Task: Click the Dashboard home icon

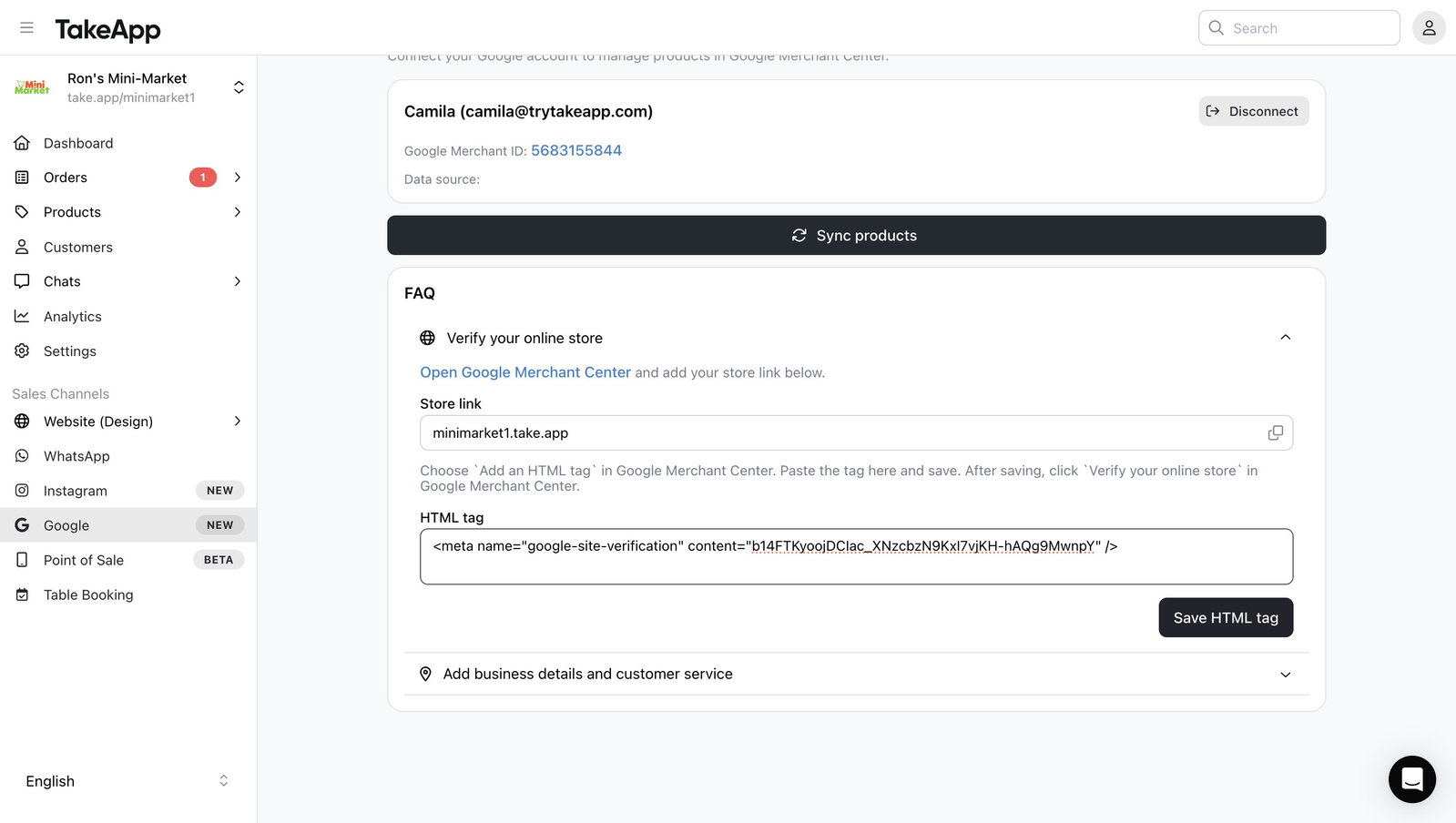Action: tap(22, 143)
